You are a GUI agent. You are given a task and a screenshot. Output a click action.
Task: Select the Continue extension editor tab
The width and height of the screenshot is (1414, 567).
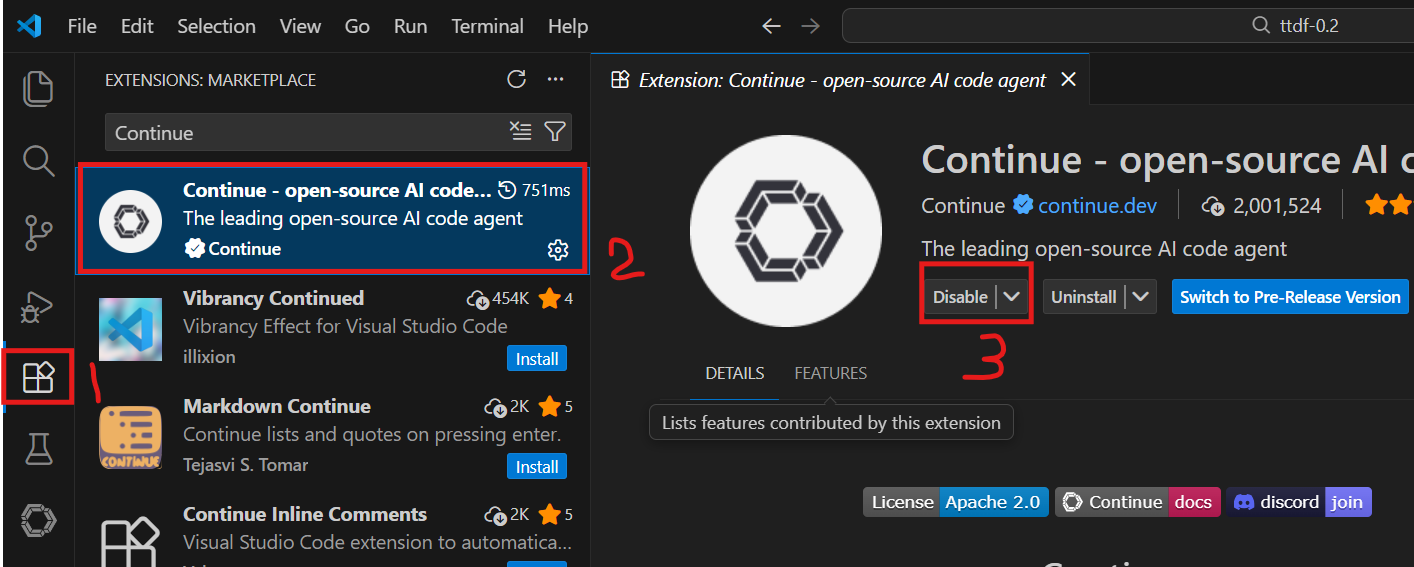pos(840,80)
